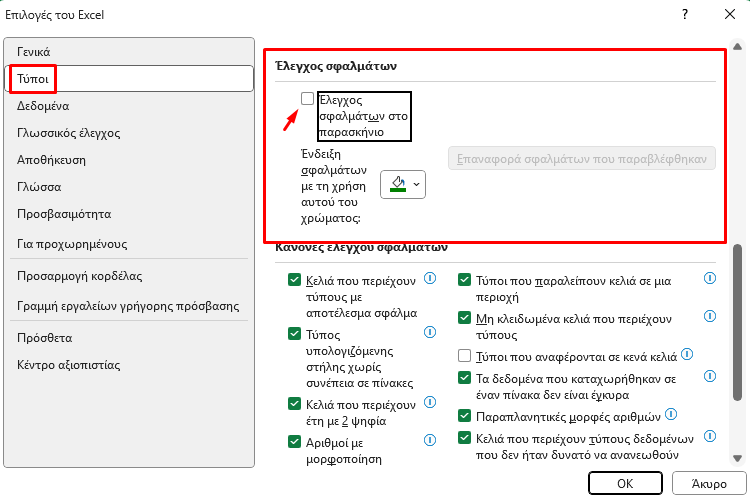Open the Δεδομένα category
Image resolution: width=750 pixels, height=500 pixels.
click(129, 106)
